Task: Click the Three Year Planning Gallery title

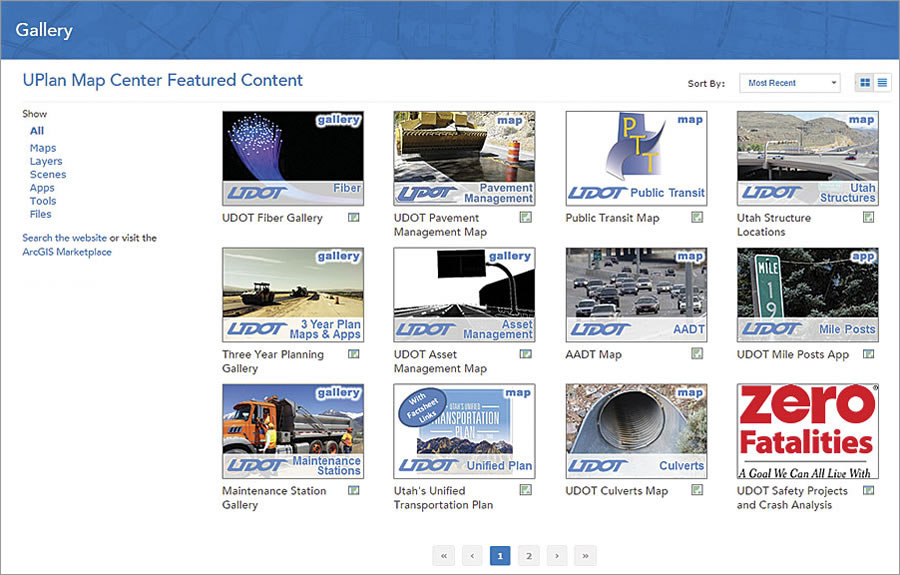Action: tap(273, 362)
